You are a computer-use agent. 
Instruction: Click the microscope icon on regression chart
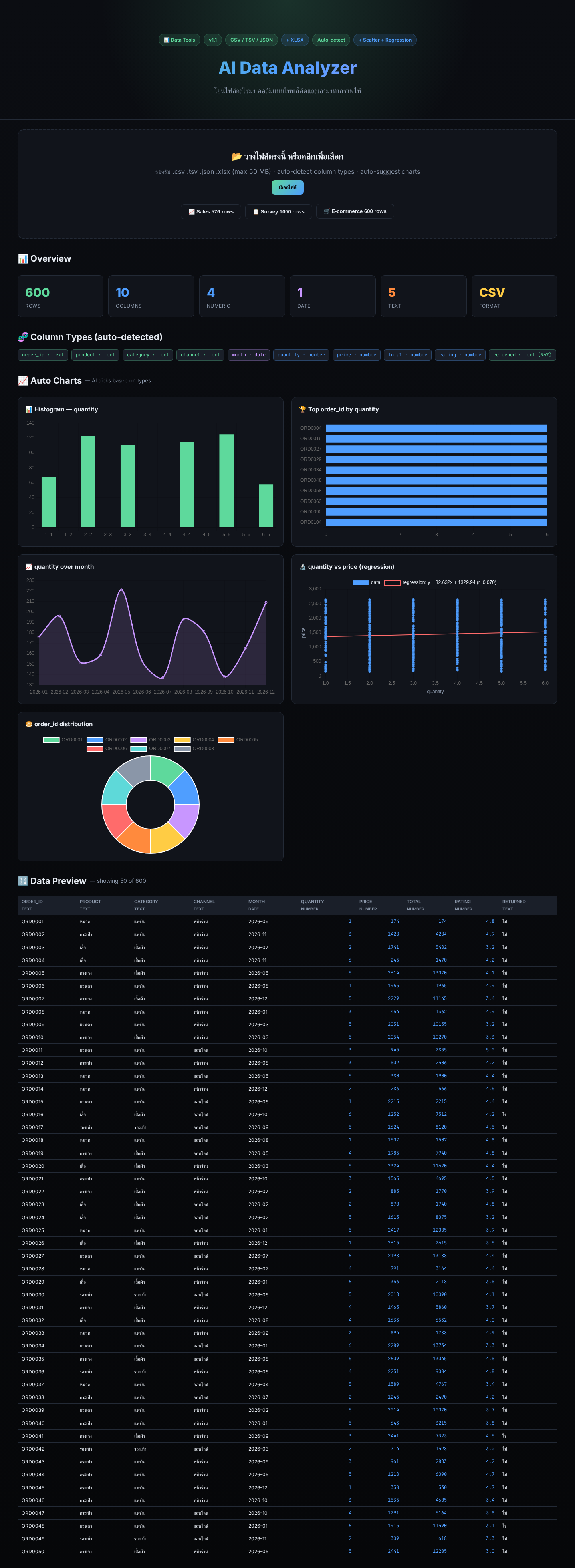click(x=302, y=567)
